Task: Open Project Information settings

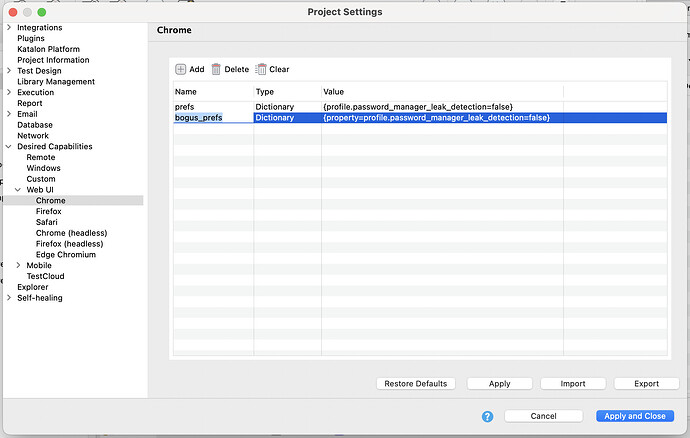Action: 53,60
